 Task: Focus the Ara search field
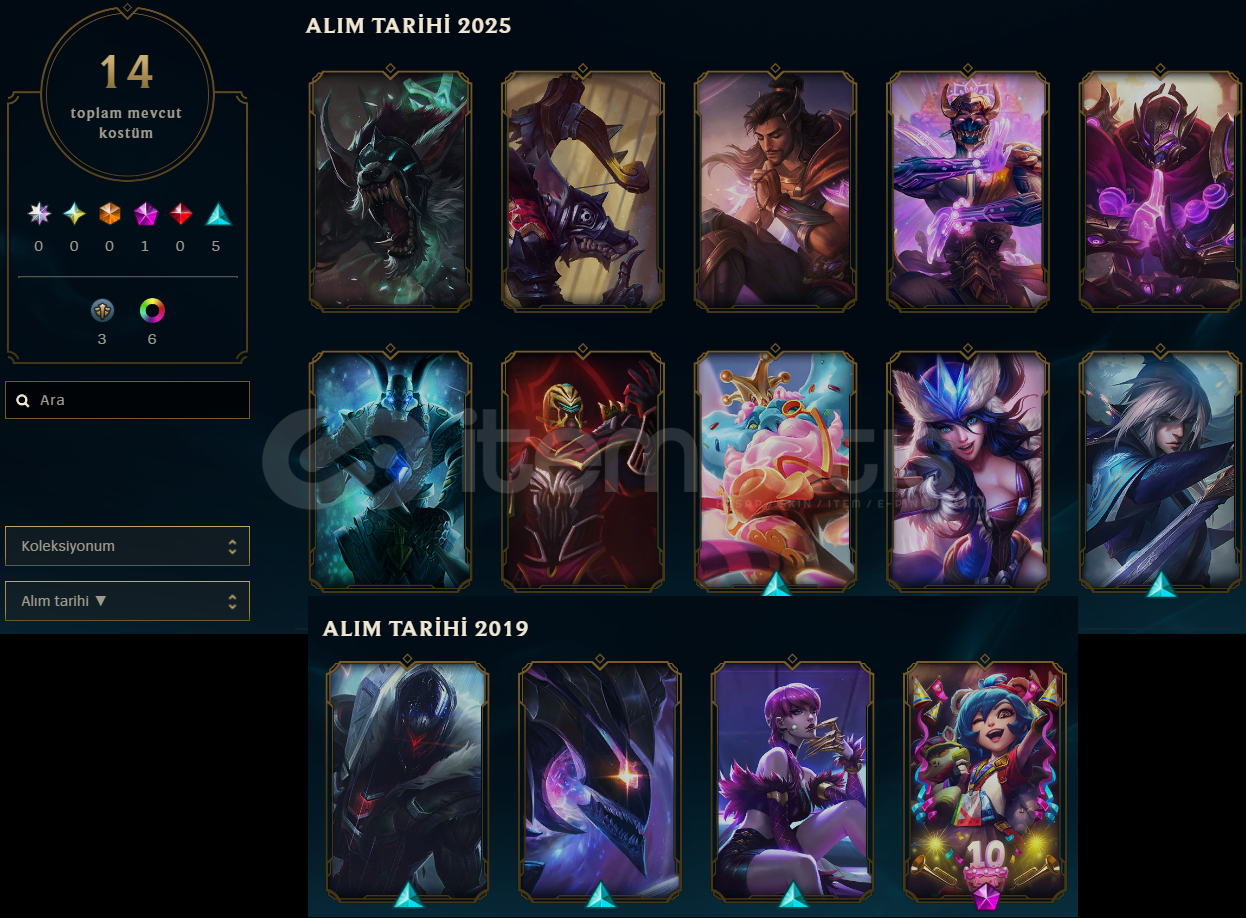(x=127, y=400)
